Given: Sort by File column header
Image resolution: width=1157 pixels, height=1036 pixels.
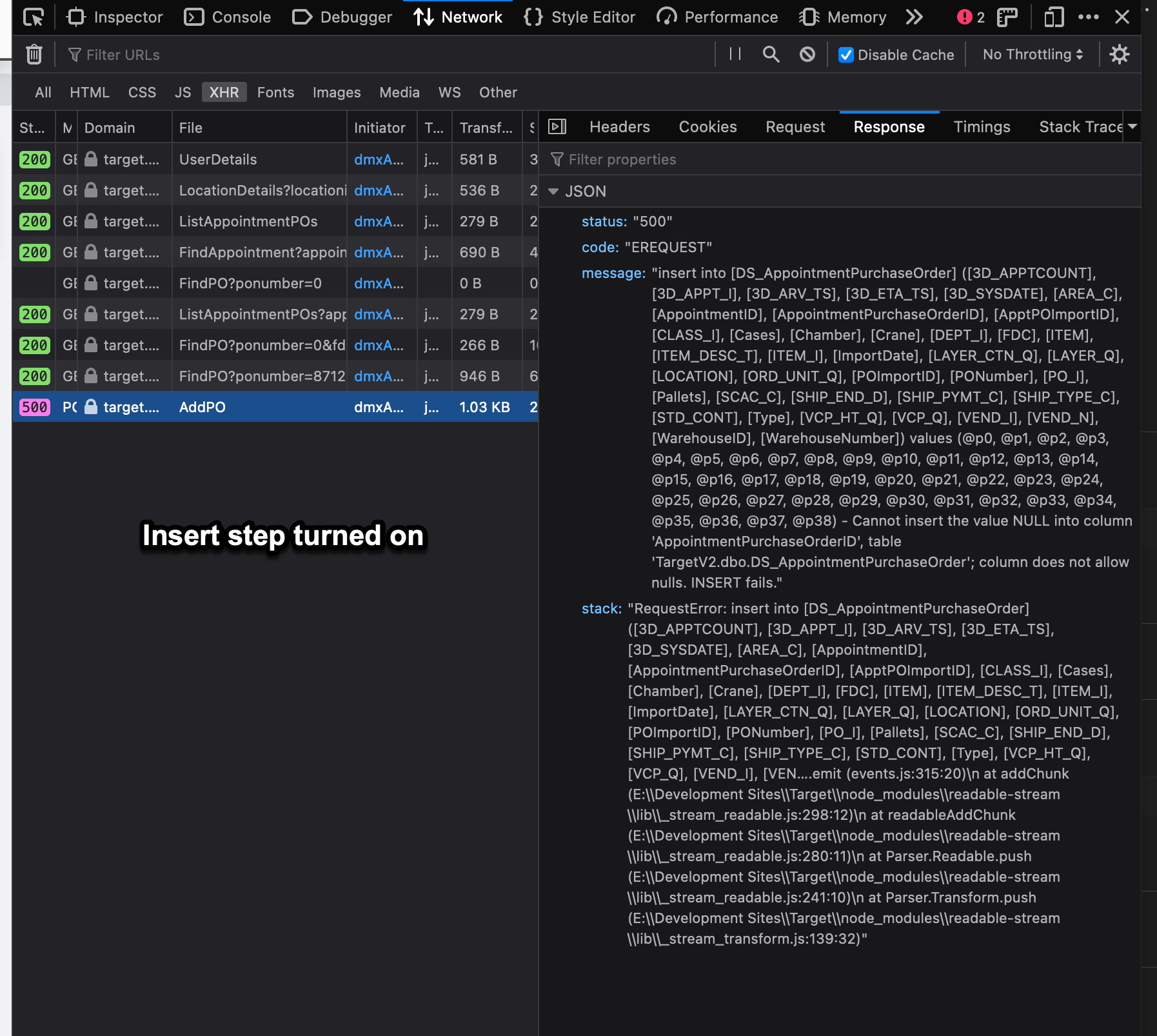Looking at the screenshot, I should tap(259, 128).
